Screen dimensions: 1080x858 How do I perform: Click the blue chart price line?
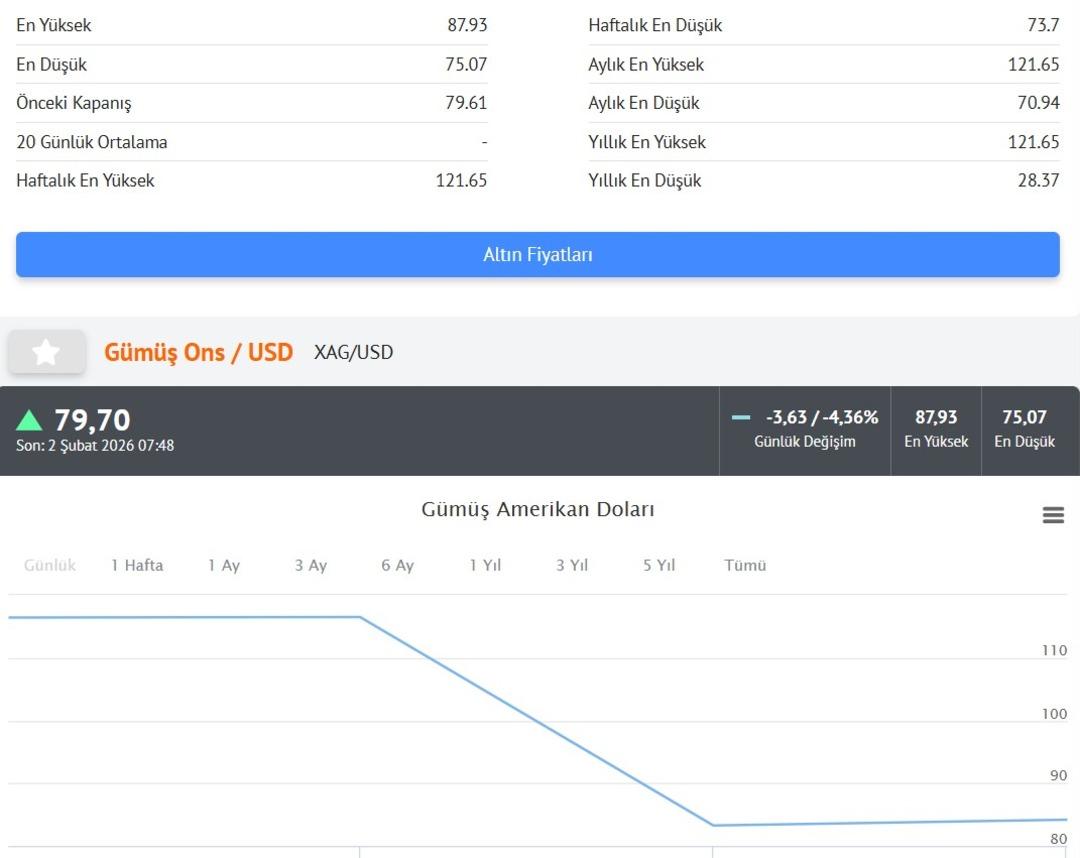tap(536, 722)
